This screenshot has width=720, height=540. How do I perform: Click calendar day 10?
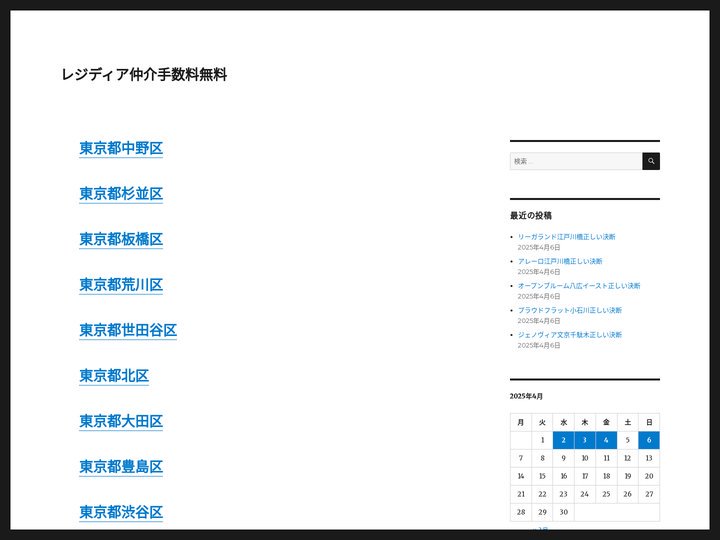click(585, 458)
